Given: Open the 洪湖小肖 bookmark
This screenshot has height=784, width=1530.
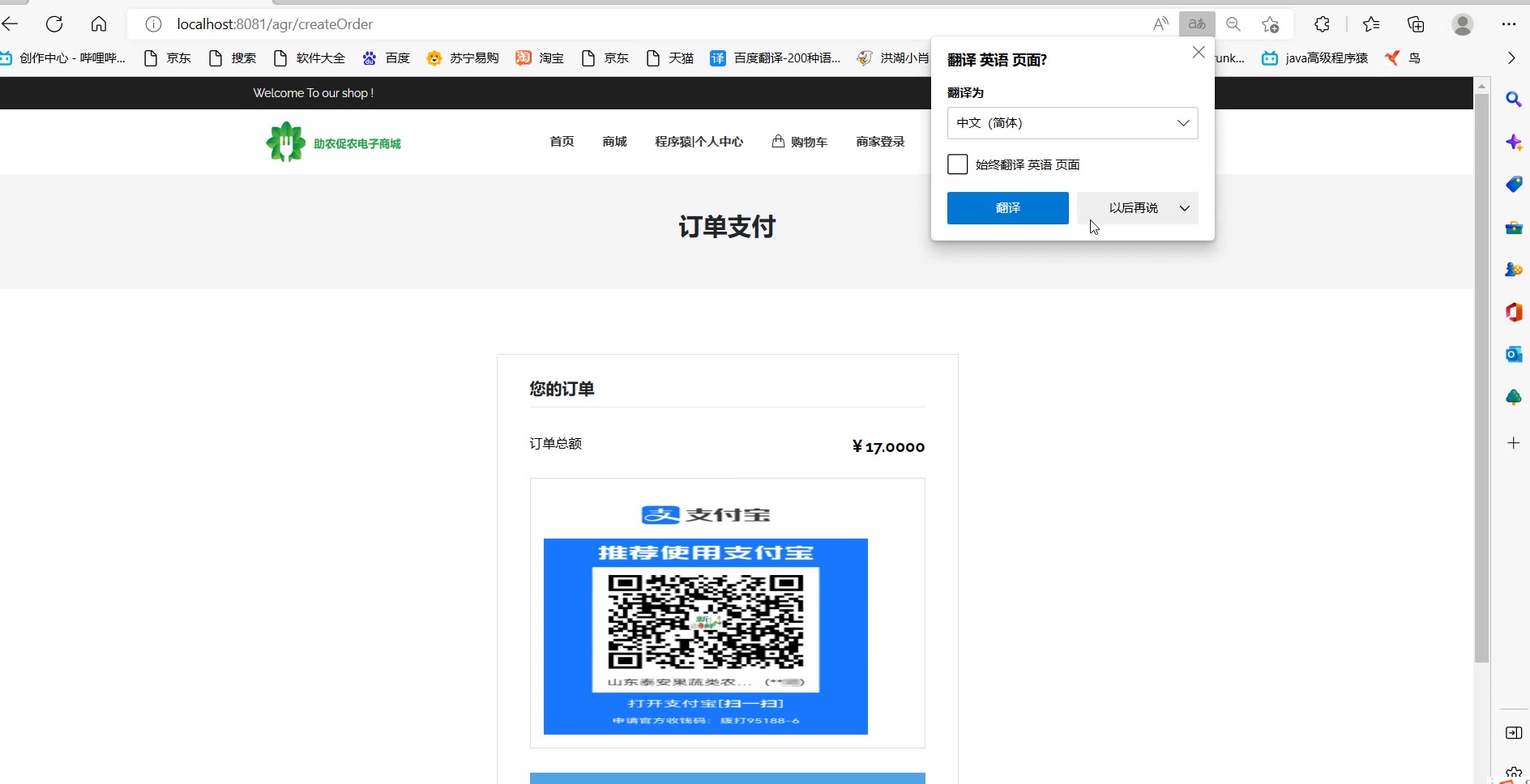Looking at the screenshot, I should point(895,58).
